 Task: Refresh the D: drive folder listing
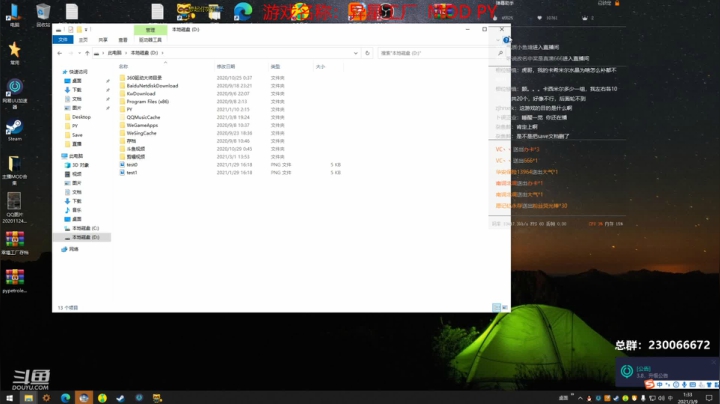point(367,53)
